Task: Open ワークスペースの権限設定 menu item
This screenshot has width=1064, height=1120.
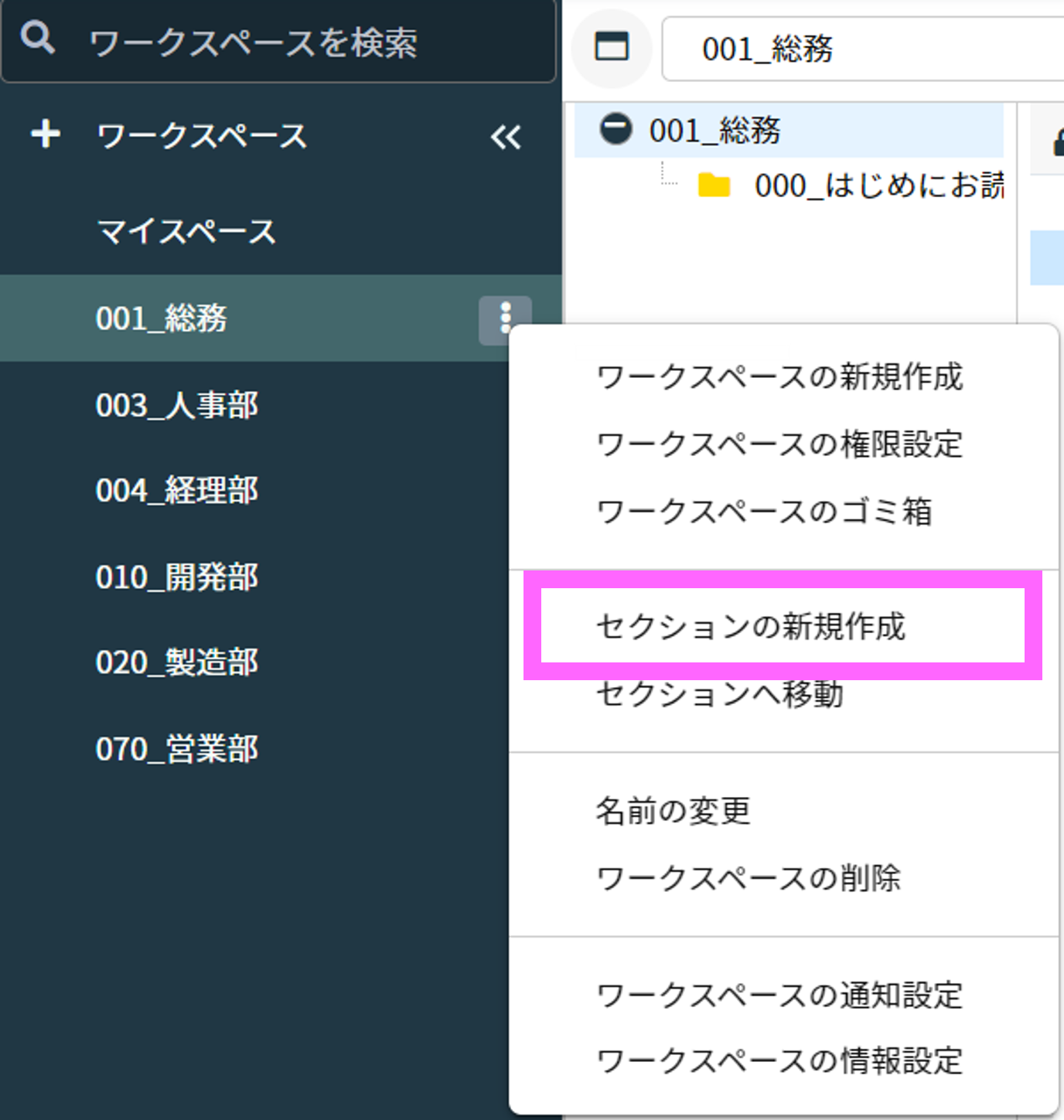Action: 779,444
